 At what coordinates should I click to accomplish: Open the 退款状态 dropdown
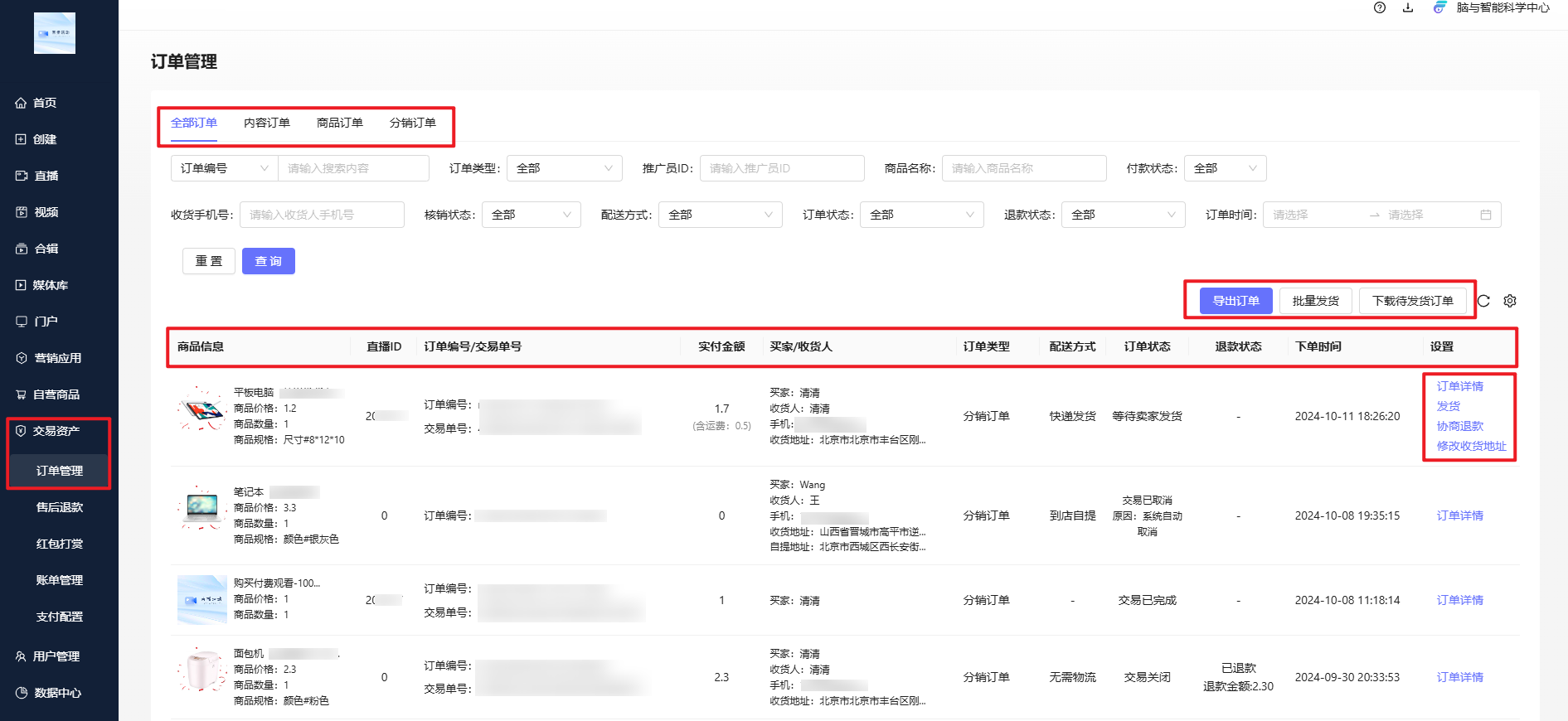tap(1123, 215)
